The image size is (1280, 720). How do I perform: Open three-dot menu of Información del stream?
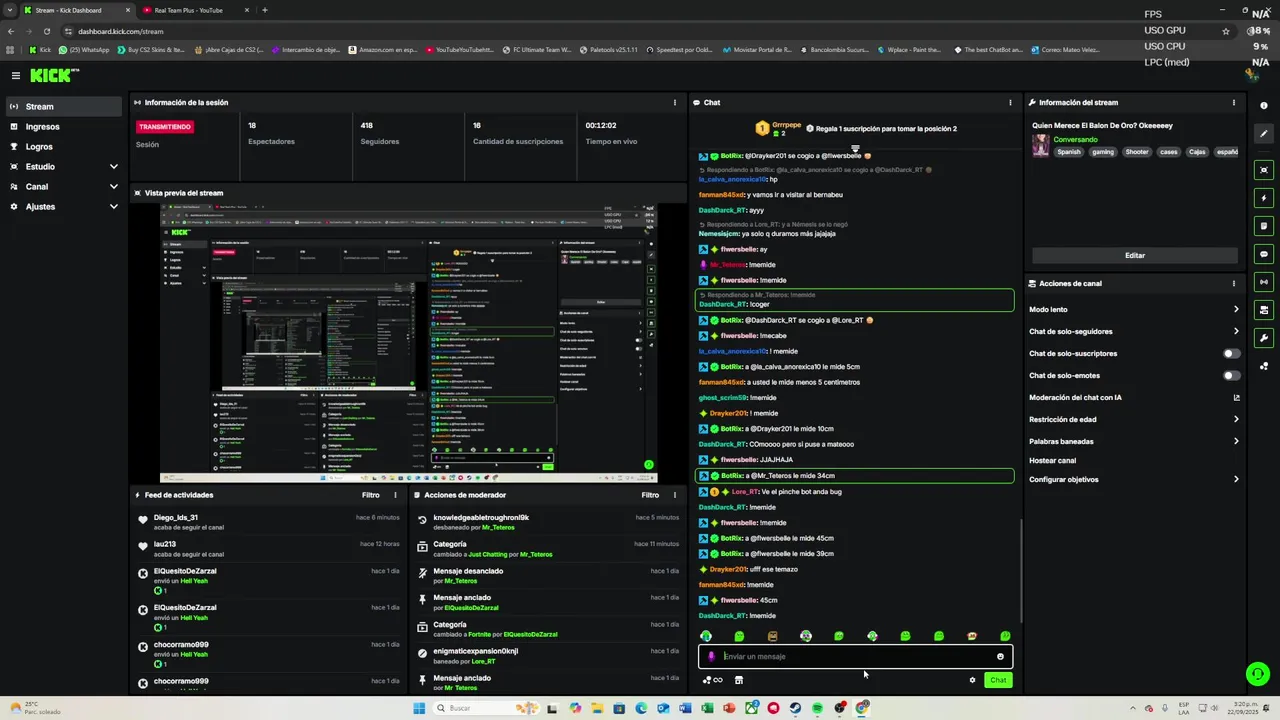point(1233,102)
